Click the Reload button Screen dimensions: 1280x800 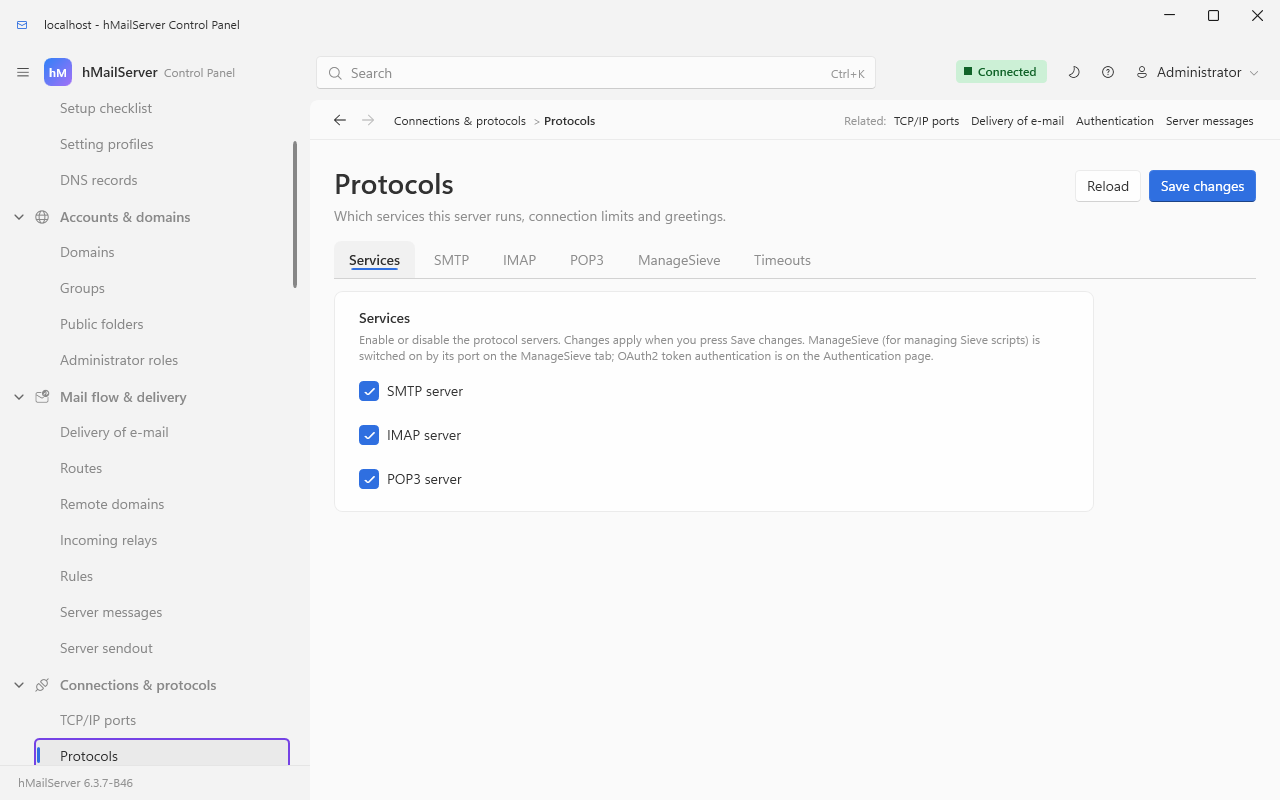pyautogui.click(x=1108, y=186)
